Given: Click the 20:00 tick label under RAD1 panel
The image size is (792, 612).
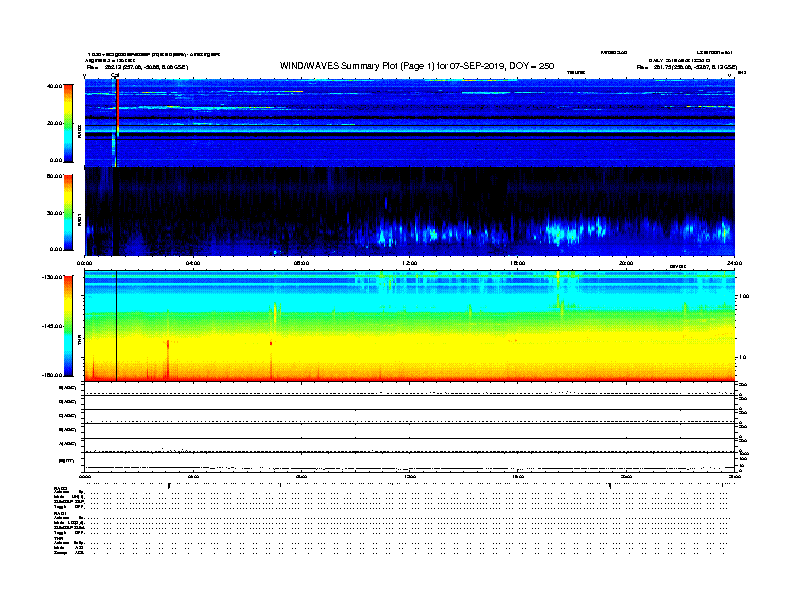Looking at the screenshot, I should [626, 263].
